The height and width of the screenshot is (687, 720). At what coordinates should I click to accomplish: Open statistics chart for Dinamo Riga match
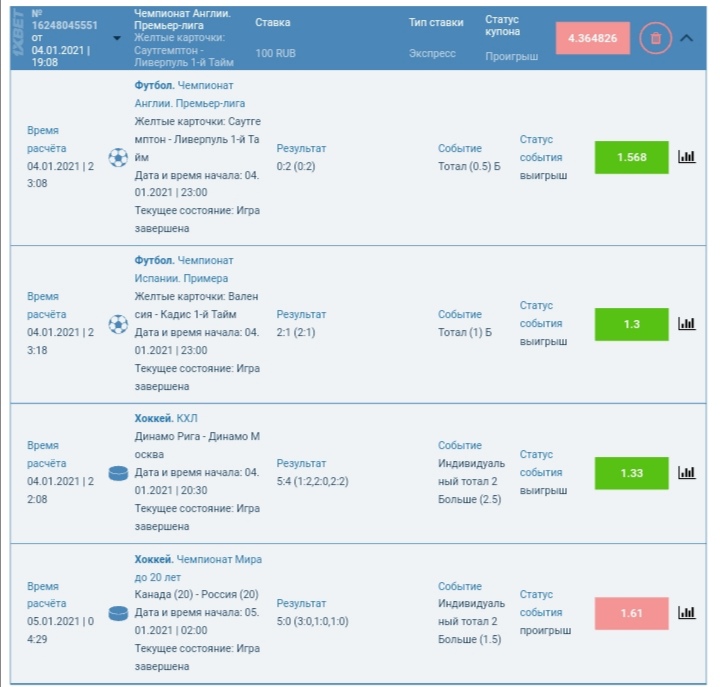click(x=686, y=473)
